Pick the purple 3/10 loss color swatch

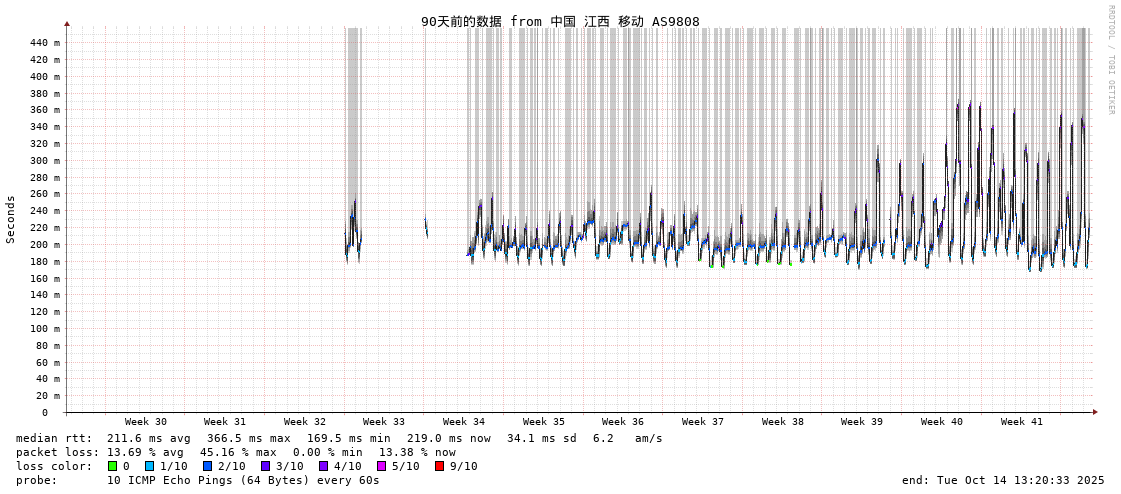265,466
